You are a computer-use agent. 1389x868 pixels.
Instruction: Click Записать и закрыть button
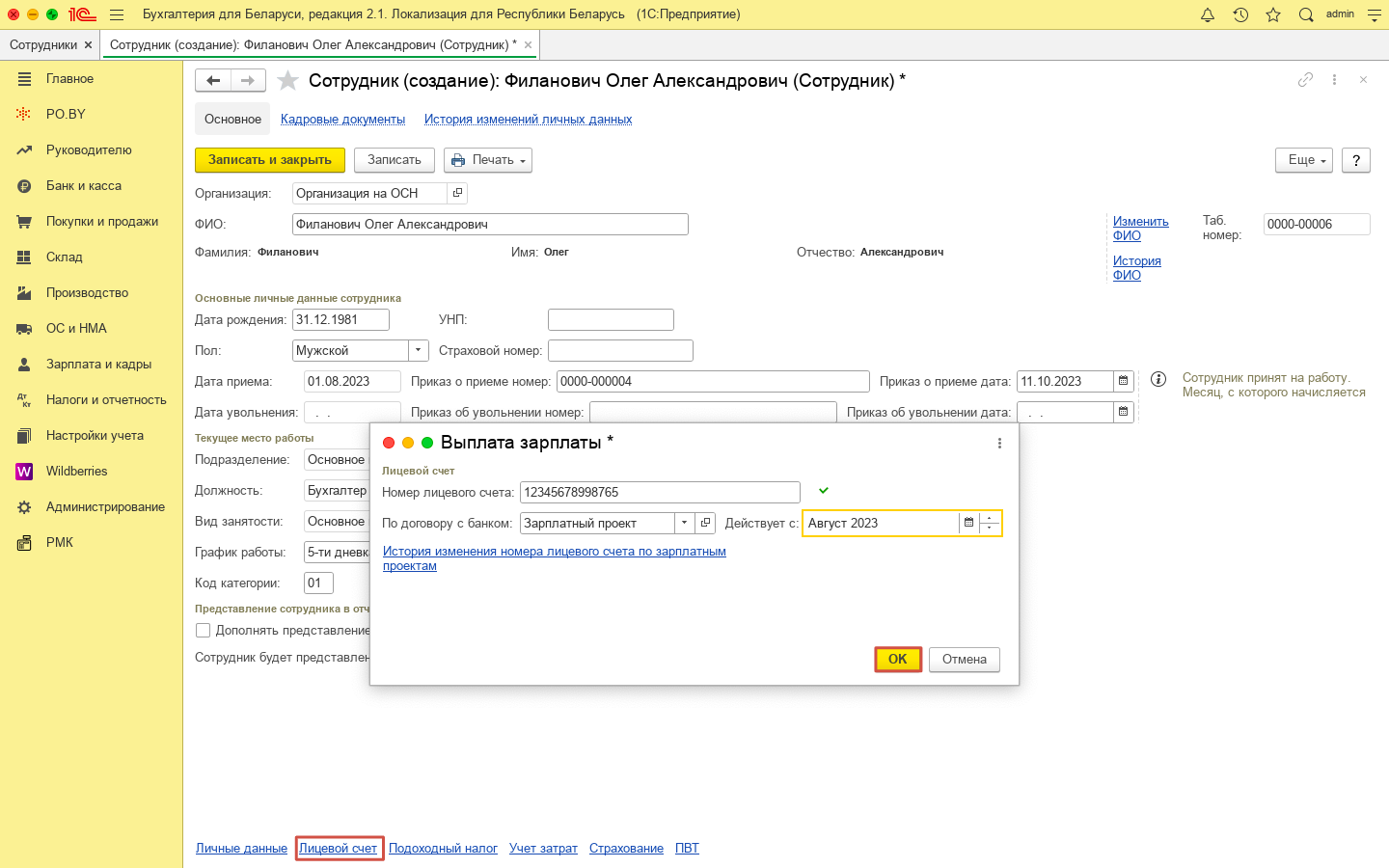pyautogui.click(x=270, y=160)
